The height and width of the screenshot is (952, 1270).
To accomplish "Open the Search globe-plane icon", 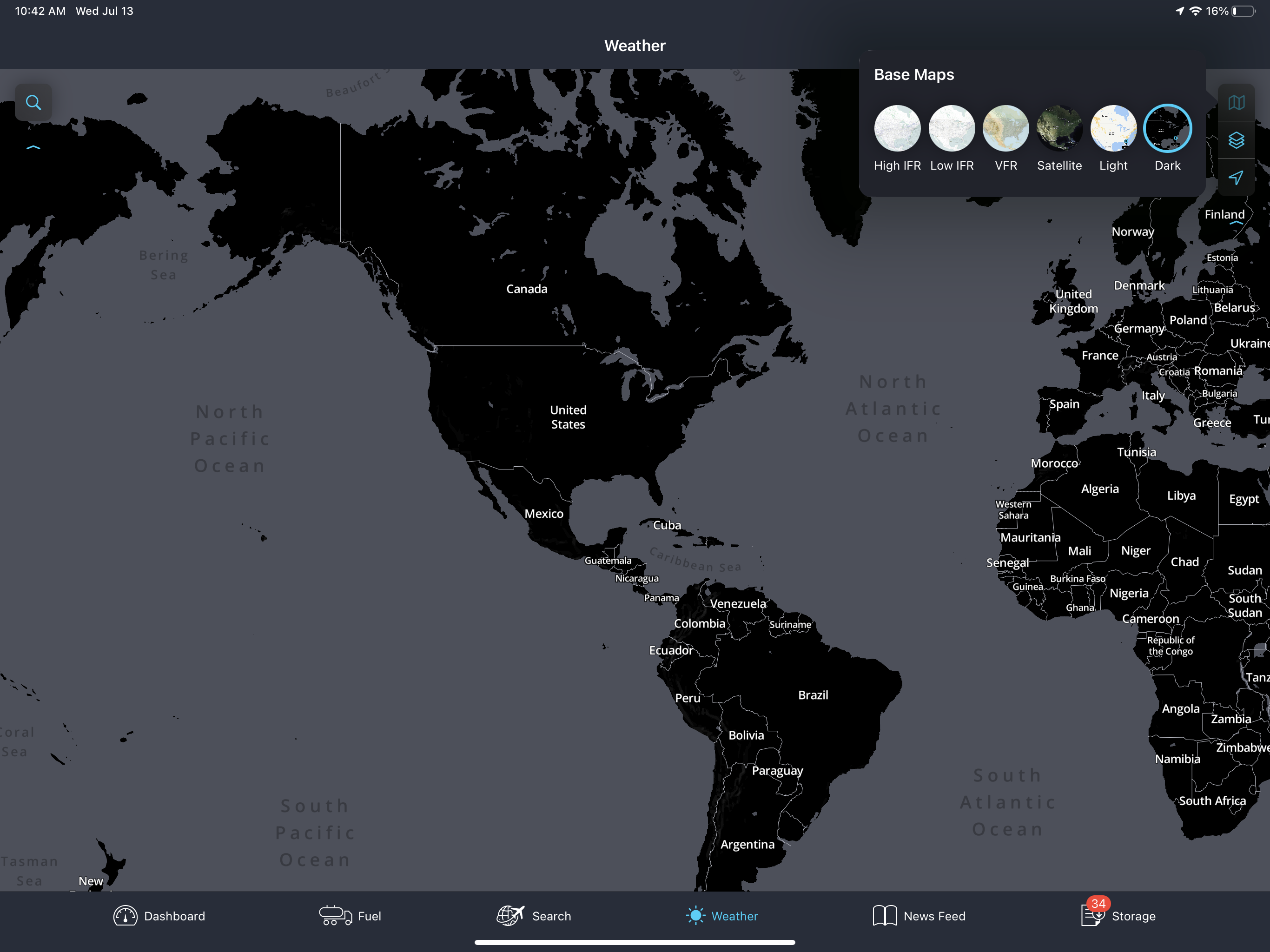I will [510, 916].
